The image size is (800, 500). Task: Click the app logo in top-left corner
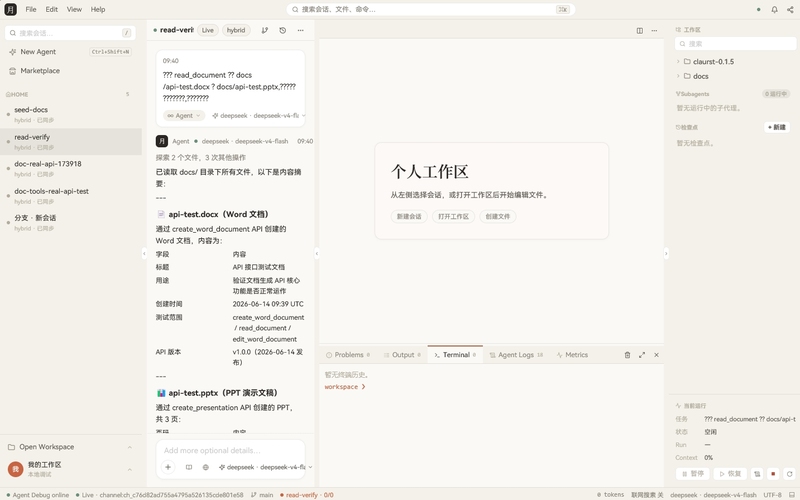[10, 9]
